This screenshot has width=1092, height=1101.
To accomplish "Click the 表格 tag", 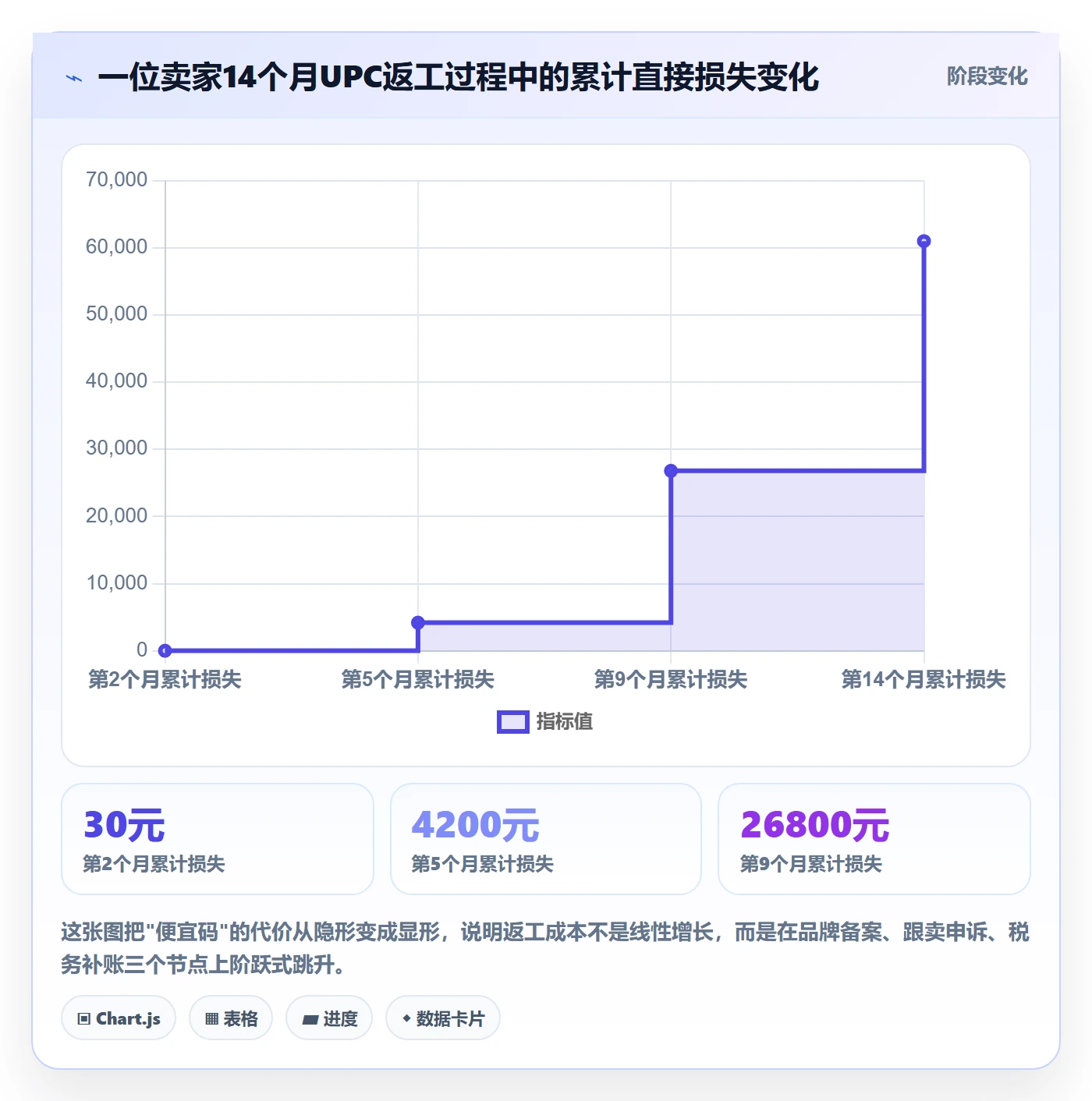I will 231,1018.
